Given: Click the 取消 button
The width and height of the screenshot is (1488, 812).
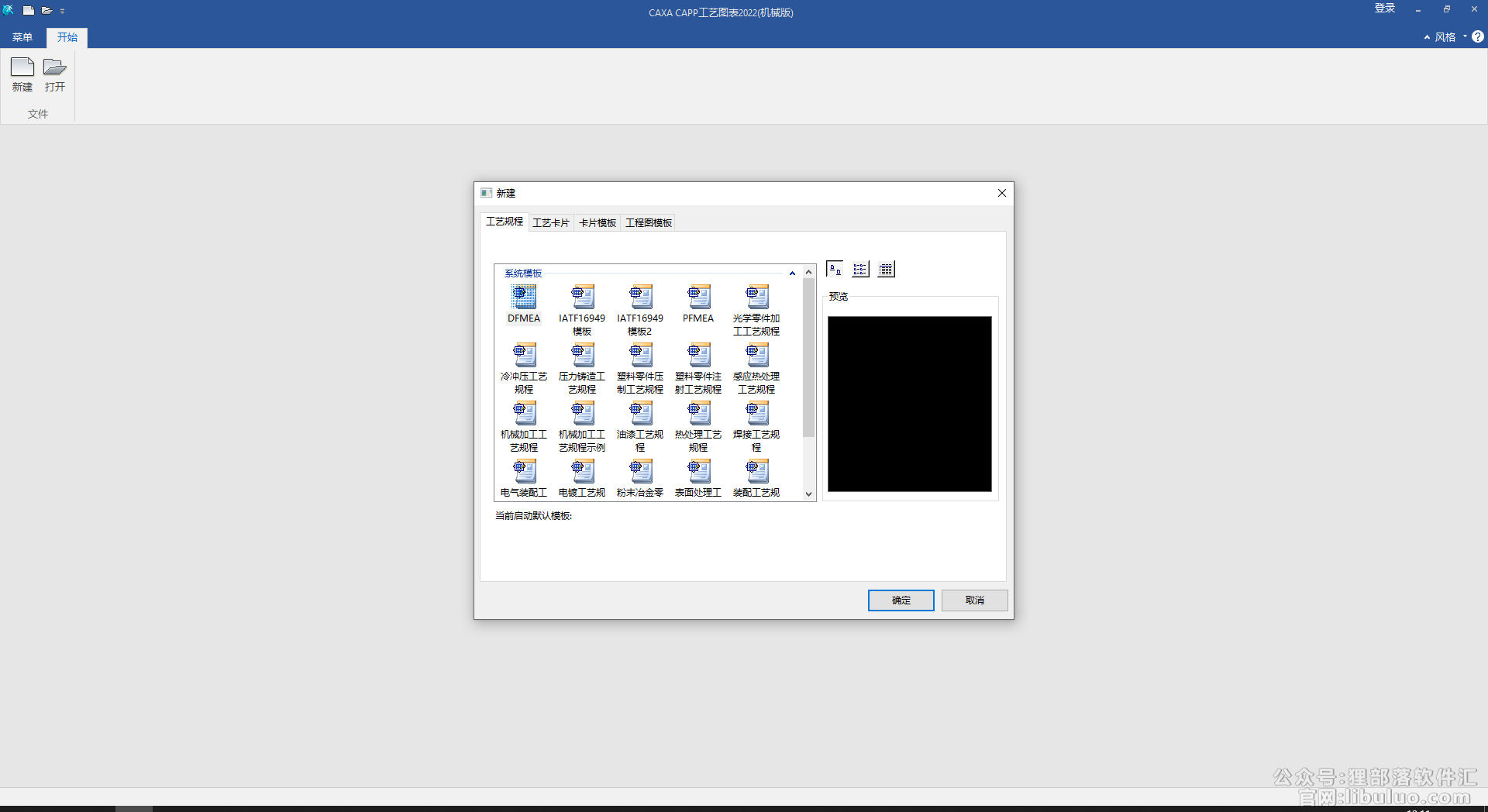Looking at the screenshot, I should pos(975,600).
